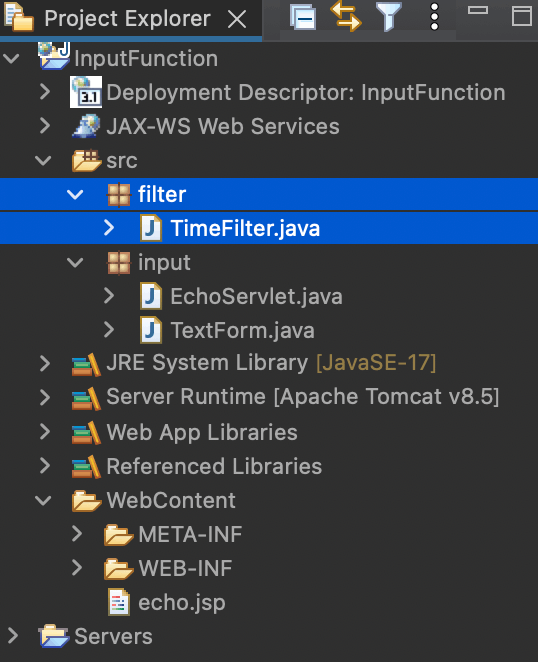Open the View Menu three-dots icon
The image size is (538, 662).
pos(434,17)
